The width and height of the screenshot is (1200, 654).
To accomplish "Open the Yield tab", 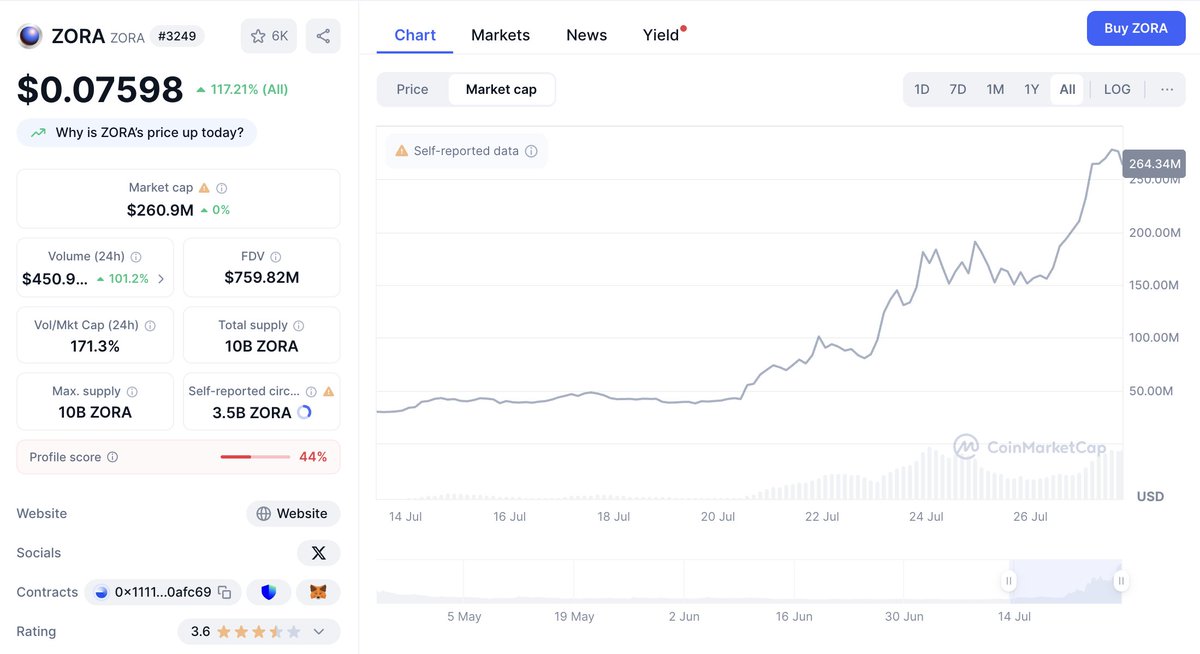I will [663, 35].
